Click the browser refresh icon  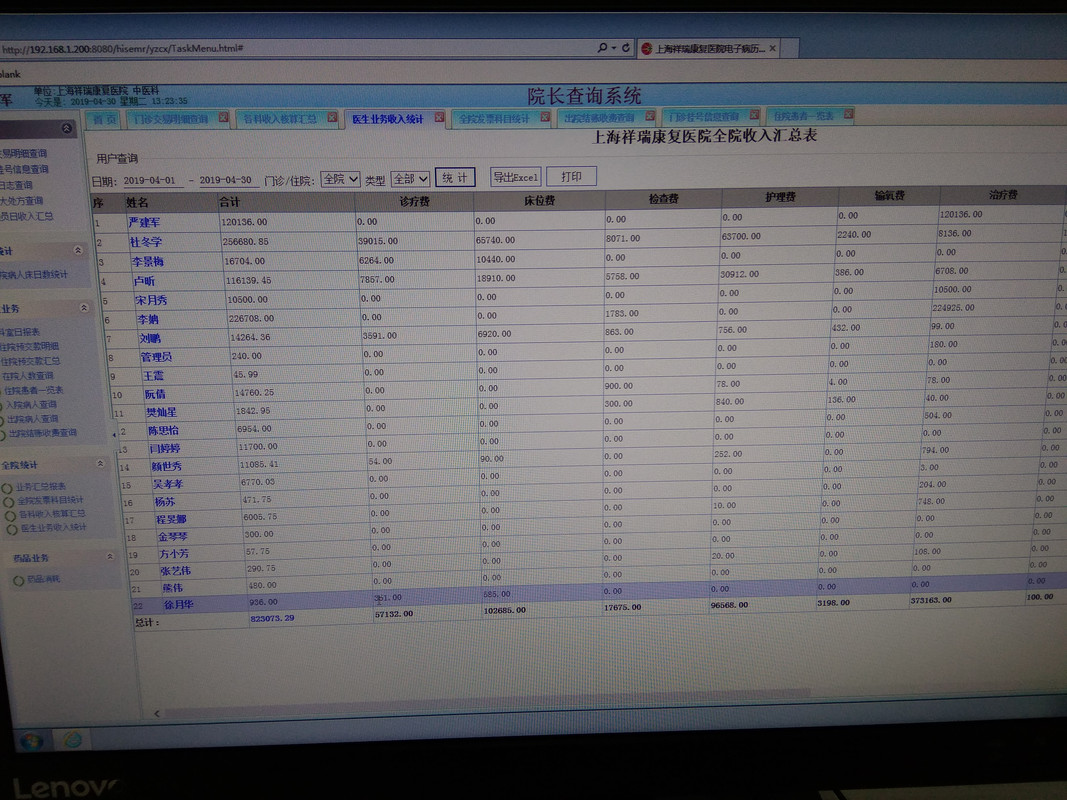click(x=625, y=48)
